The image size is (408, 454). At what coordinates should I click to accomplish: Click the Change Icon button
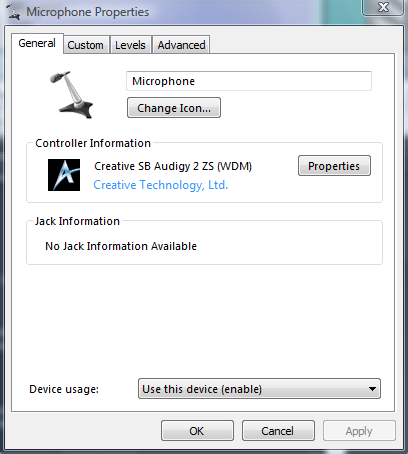click(x=174, y=108)
